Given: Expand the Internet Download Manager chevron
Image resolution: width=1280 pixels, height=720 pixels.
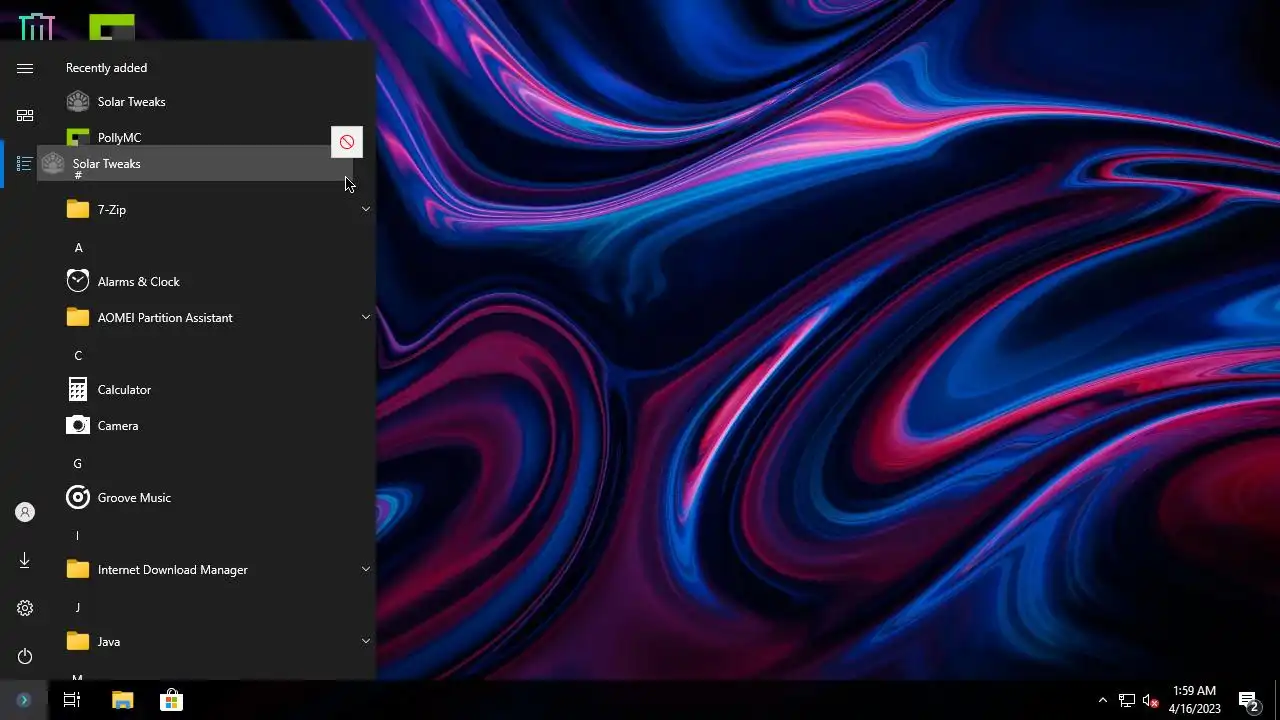Looking at the screenshot, I should pyautogui.click(x=365, y=569).
